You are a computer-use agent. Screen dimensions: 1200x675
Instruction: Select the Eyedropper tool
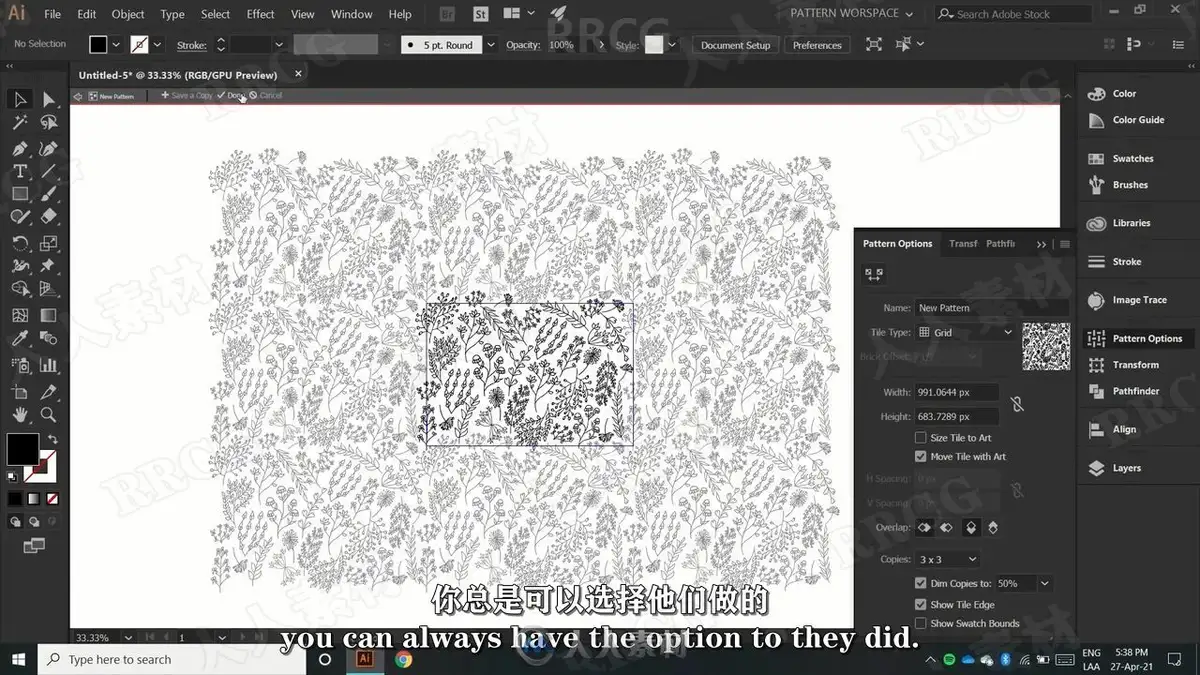coord(20,340)
